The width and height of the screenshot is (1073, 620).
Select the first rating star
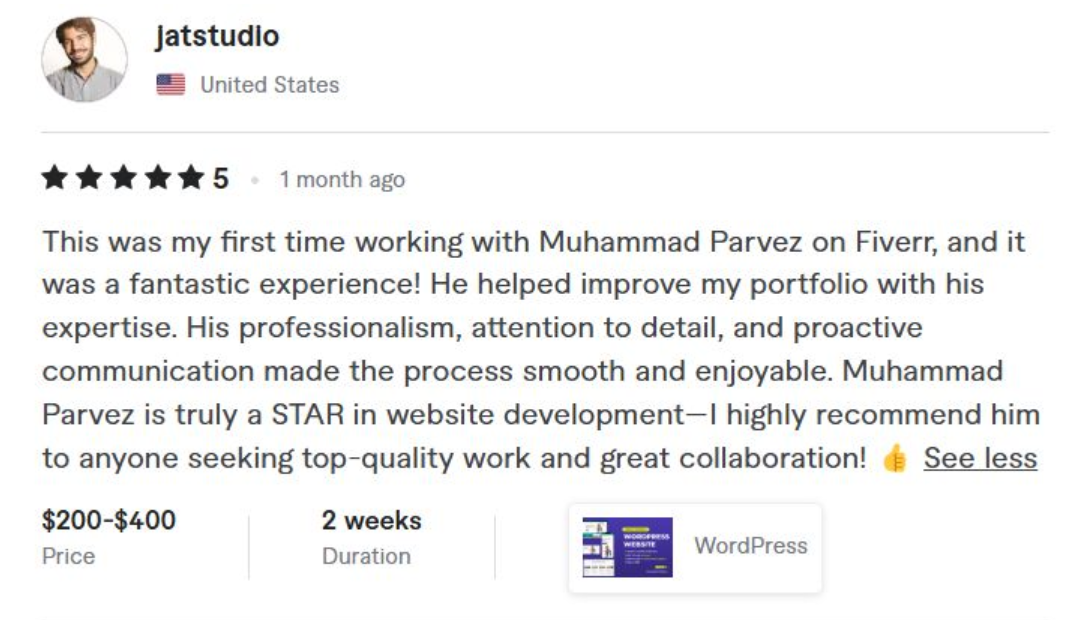55,176
